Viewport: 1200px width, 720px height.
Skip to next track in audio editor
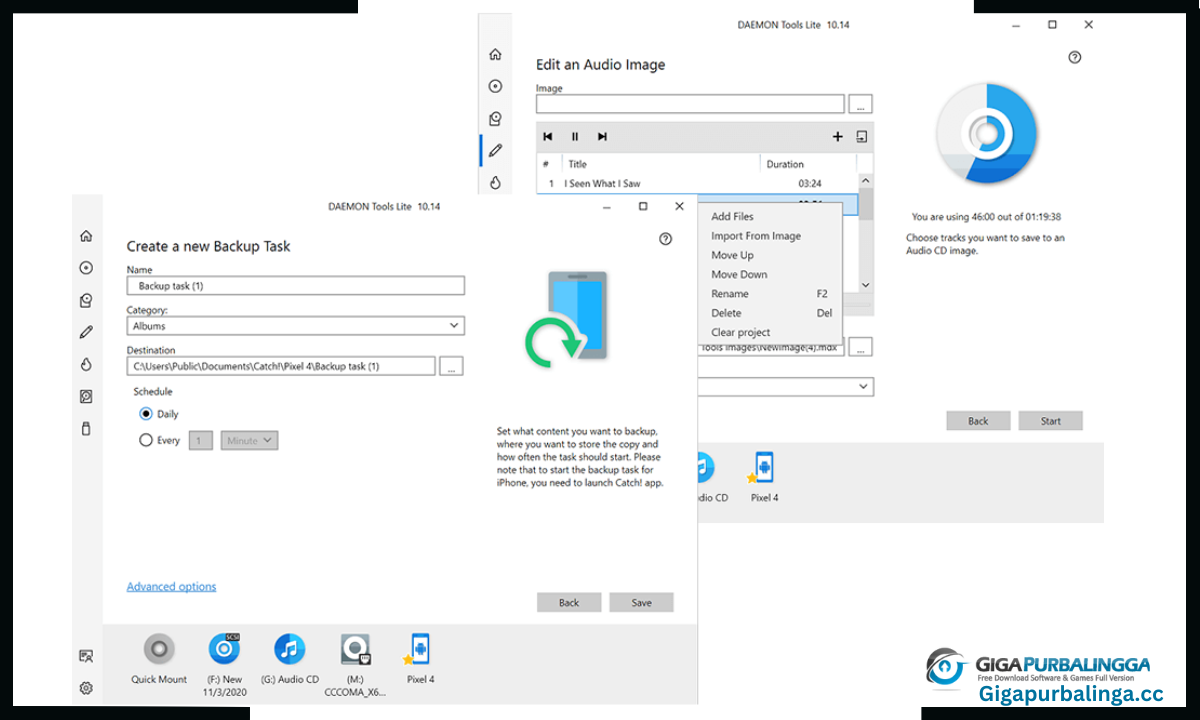coord(602,136)
